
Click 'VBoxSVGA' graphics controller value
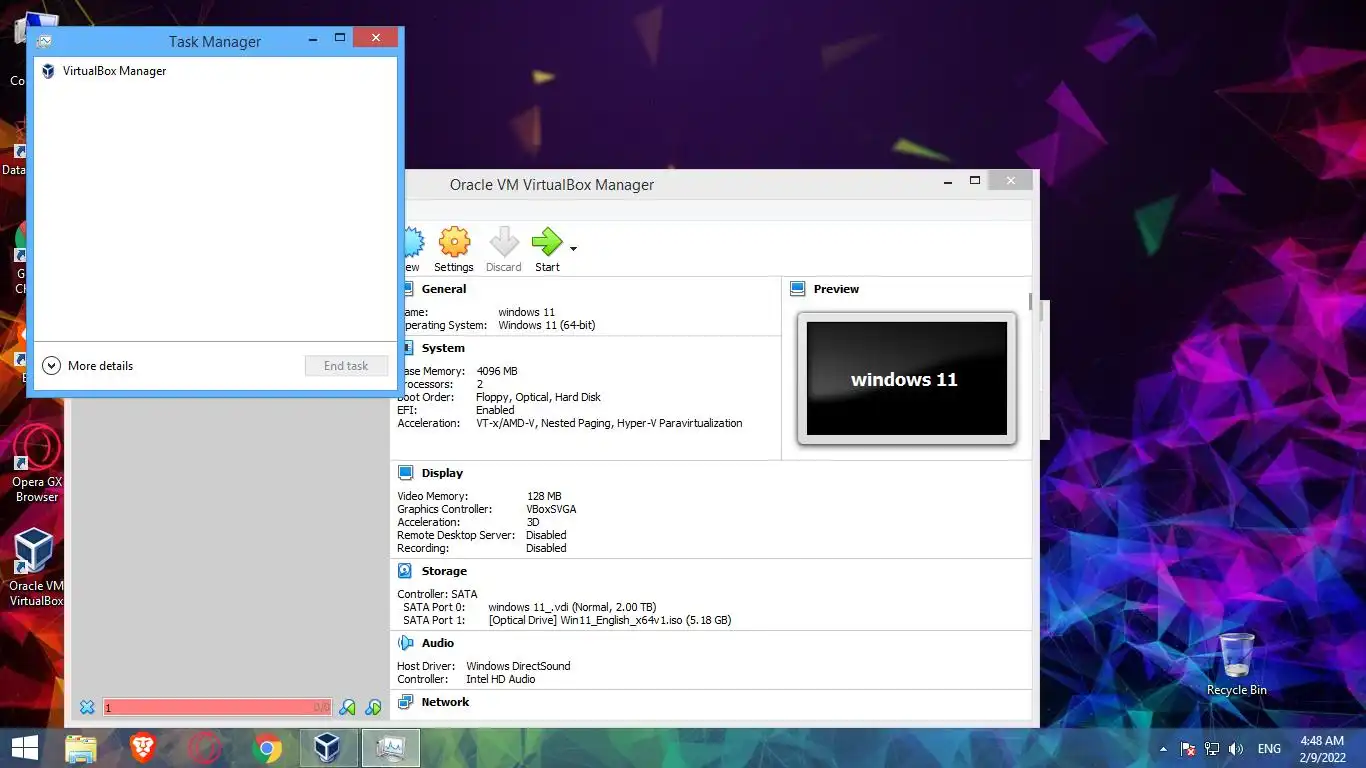551,509
